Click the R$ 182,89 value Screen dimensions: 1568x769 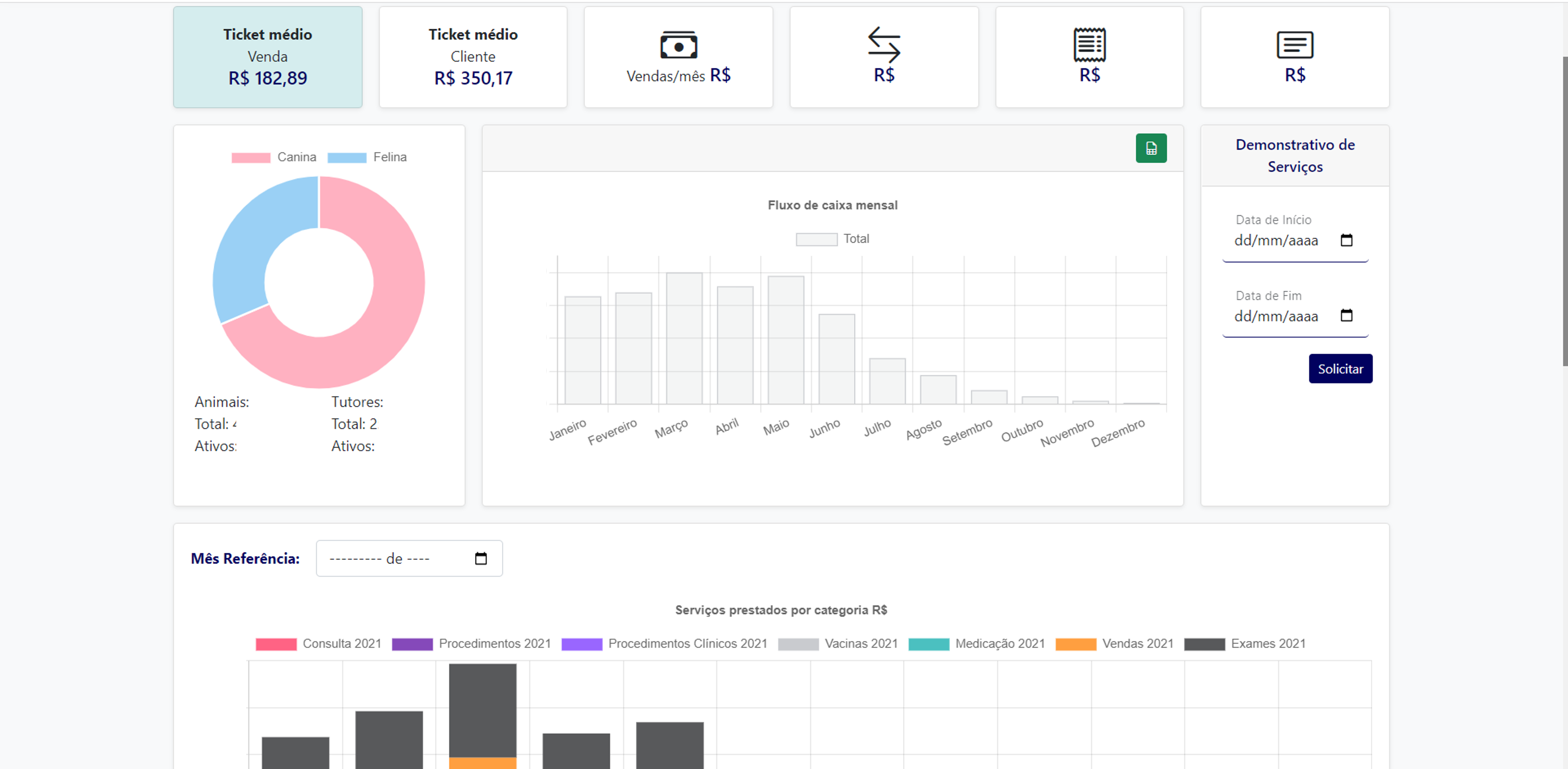[x=267, y=78]
